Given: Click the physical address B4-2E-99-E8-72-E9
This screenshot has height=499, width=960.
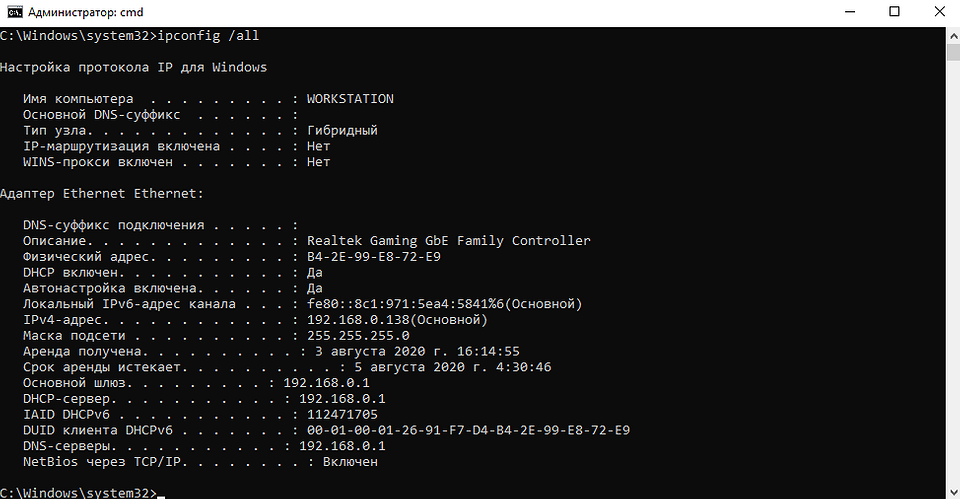Looking at the screenshot, I should pyautogui.click(x=374, y=257).
